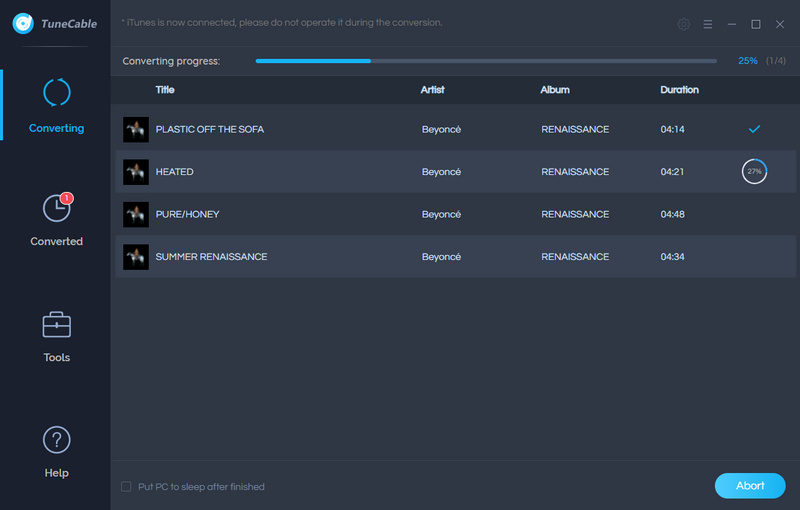The width and height of the screenshot is (800, 510).
Task: Open the Tools briefcase icon
Action: click(x=57, y=324)
